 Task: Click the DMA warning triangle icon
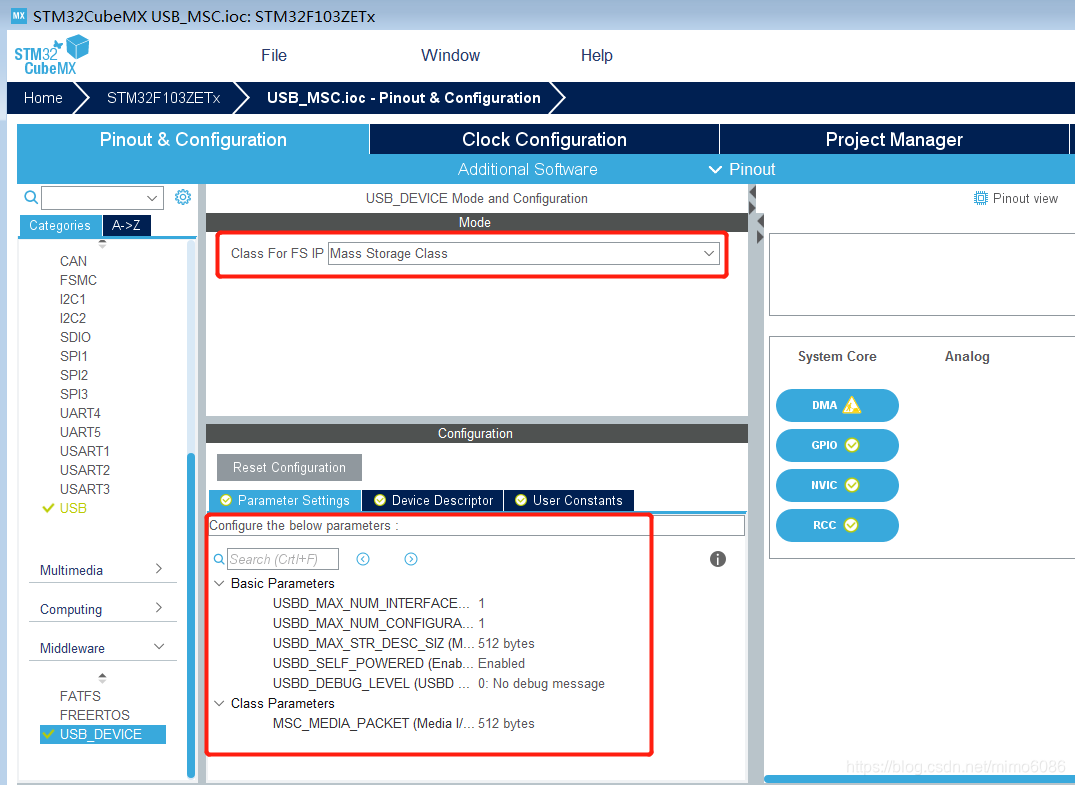[x=851, y=405]
